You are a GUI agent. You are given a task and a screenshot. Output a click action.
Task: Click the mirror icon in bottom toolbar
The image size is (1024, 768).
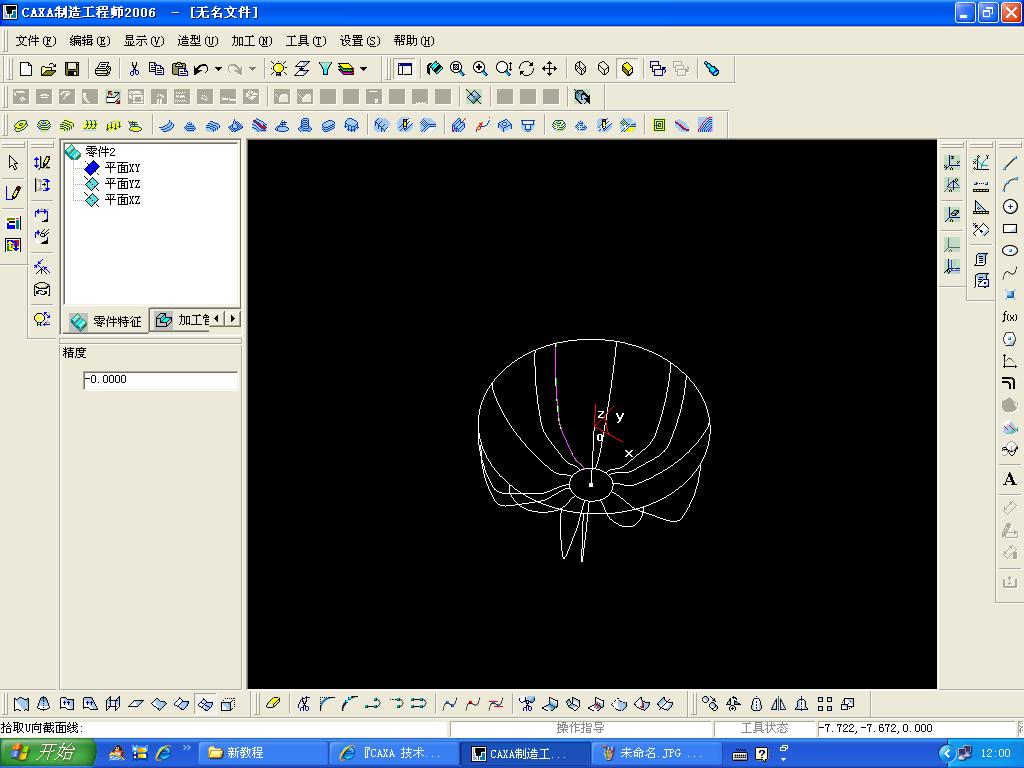coord(778,703)
